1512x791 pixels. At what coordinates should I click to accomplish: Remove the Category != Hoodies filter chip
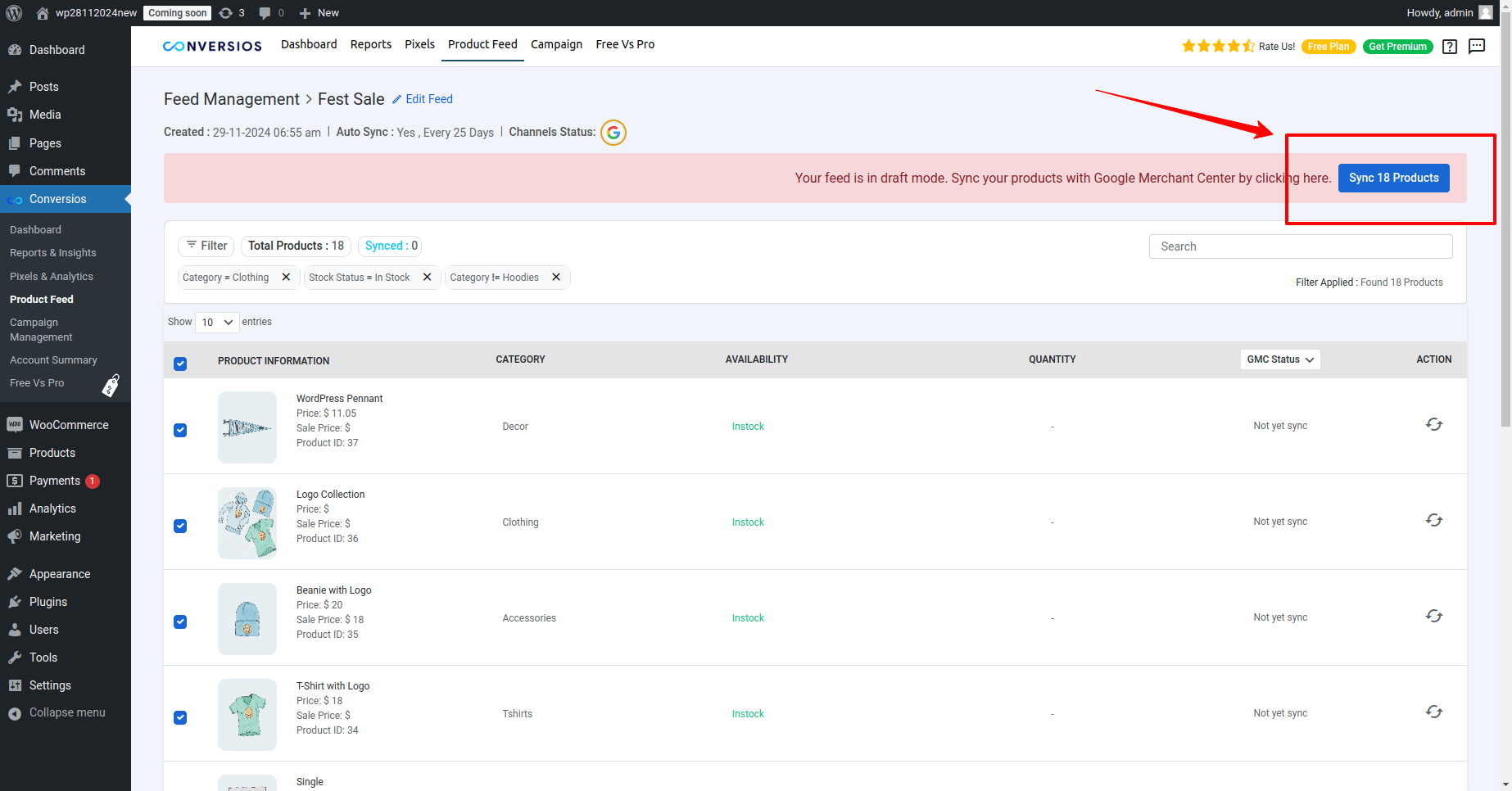pyautogui.click(x=556, y=277)
